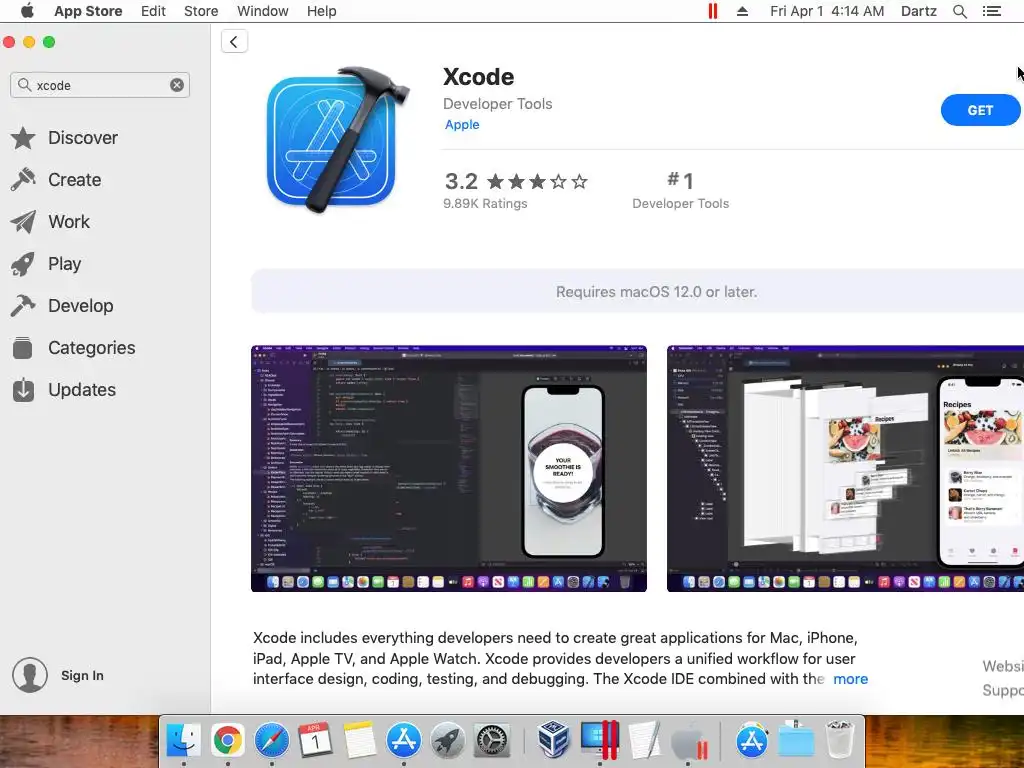Click the Dartz user name in menu bar
The image size is (1024, 768).
918,11
